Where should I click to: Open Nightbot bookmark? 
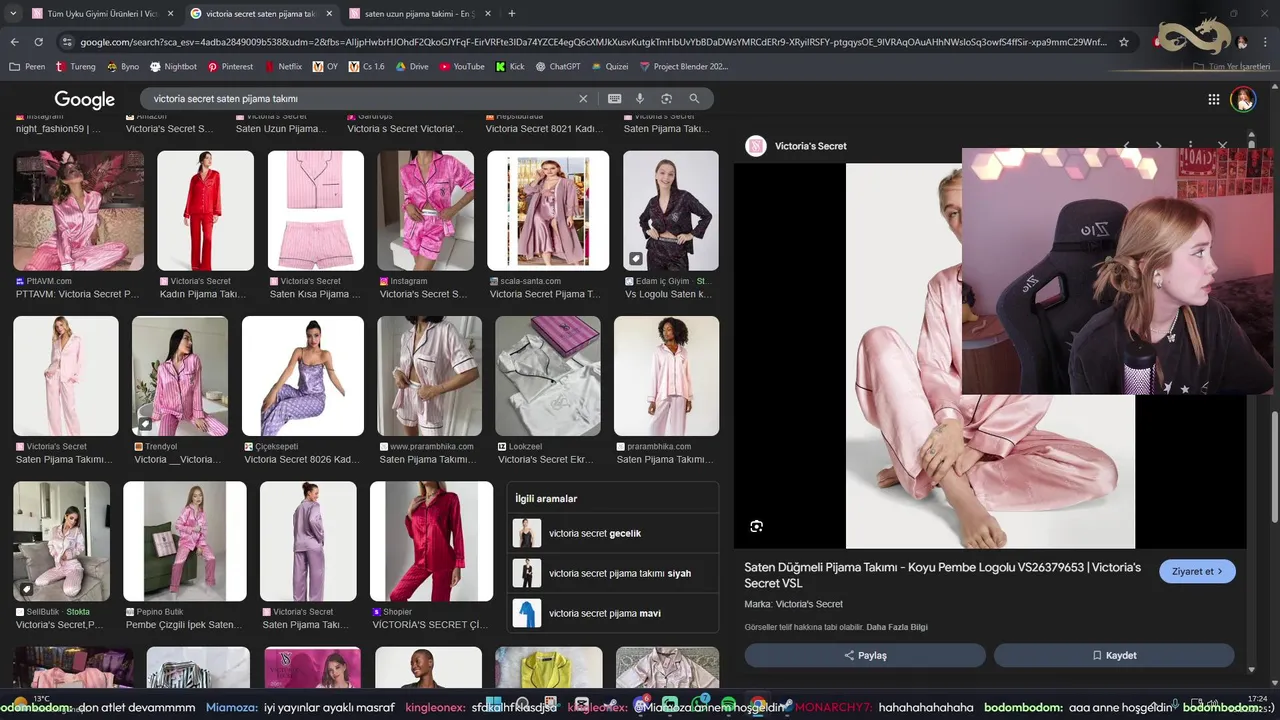coord(173,67)
